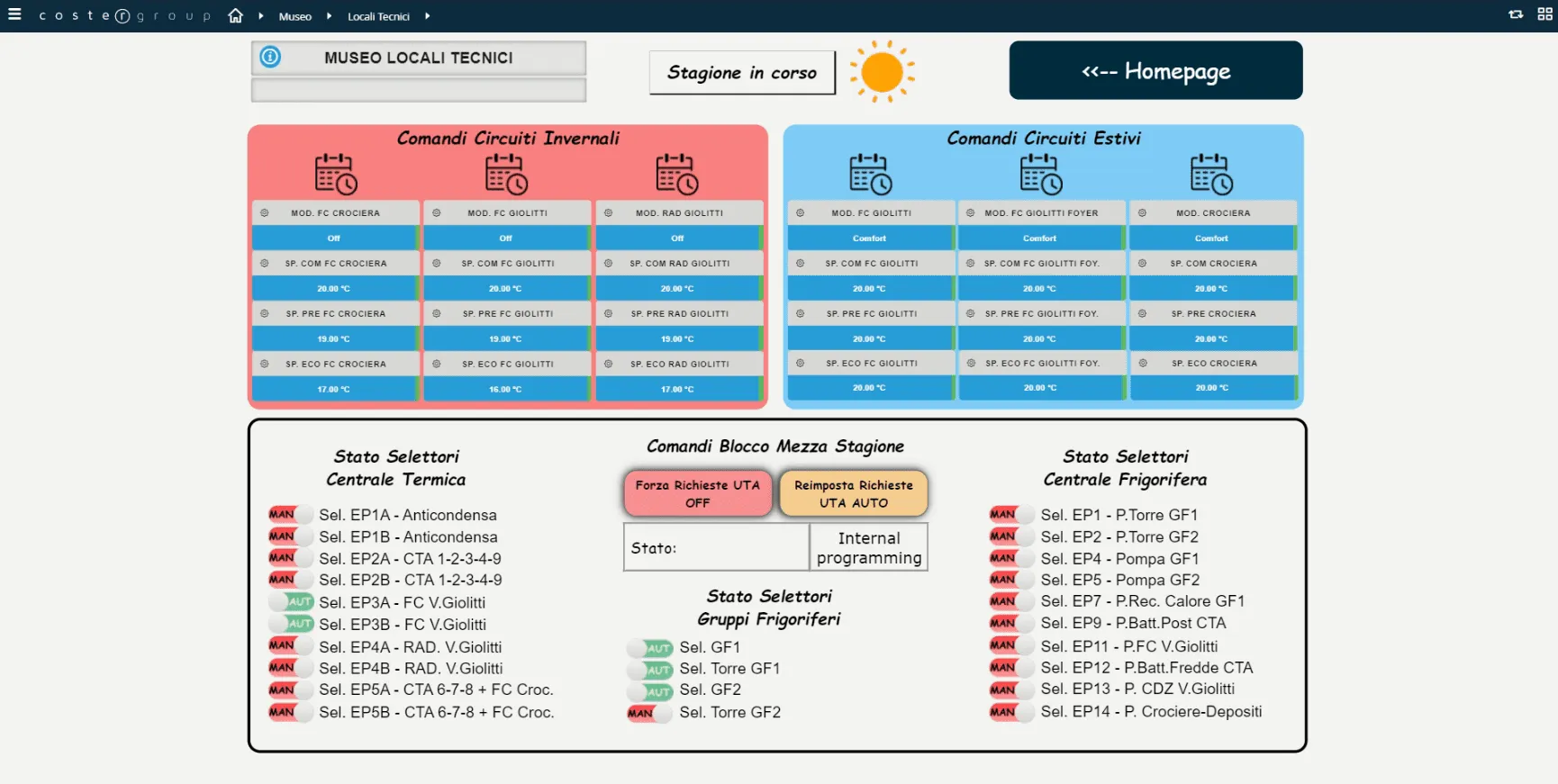1558x784 pixels.
Task: Select the Museo breadcrumb item
Action: coord(294,16)
